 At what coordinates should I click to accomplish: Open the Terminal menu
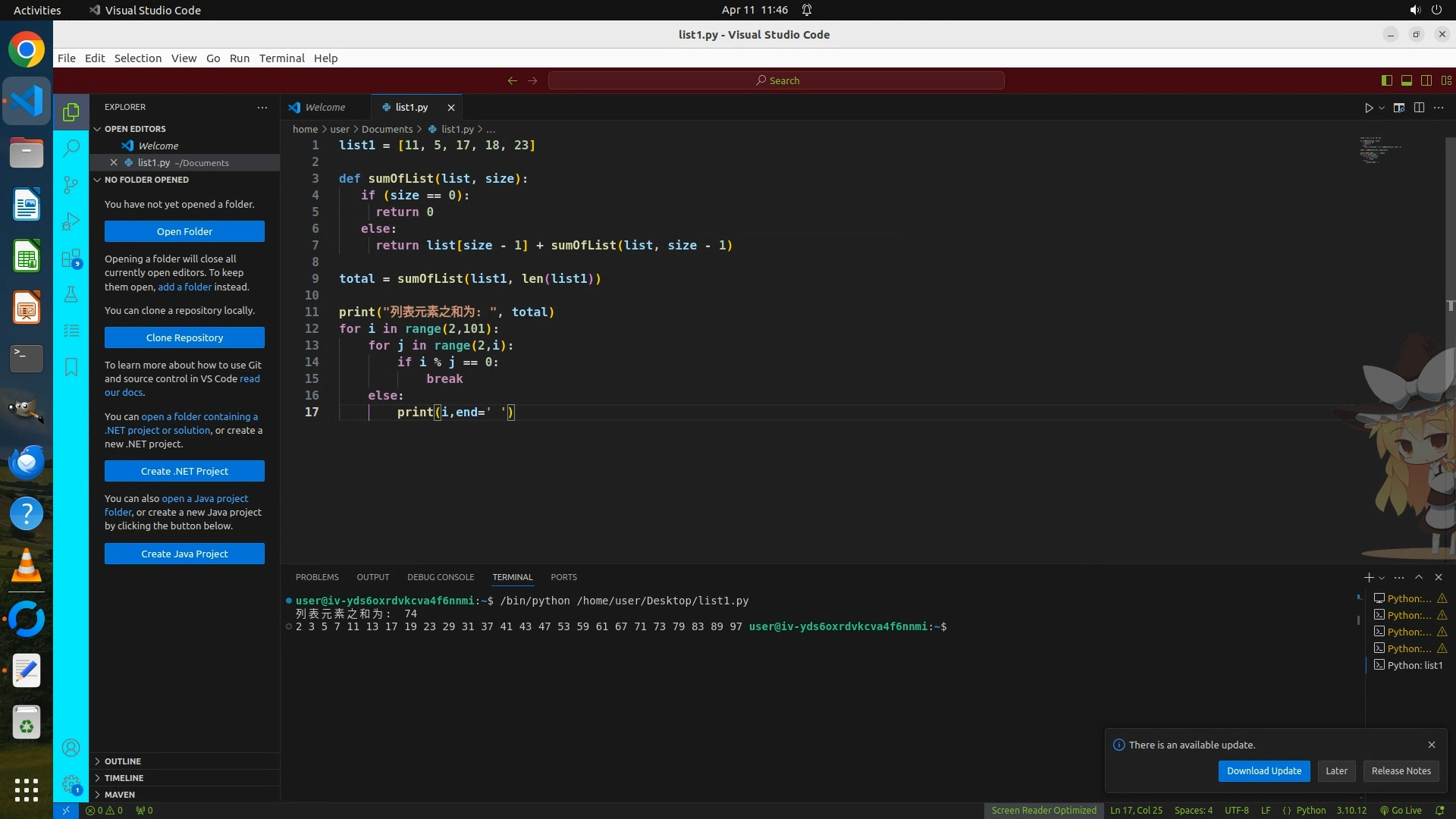click(281, 58)
